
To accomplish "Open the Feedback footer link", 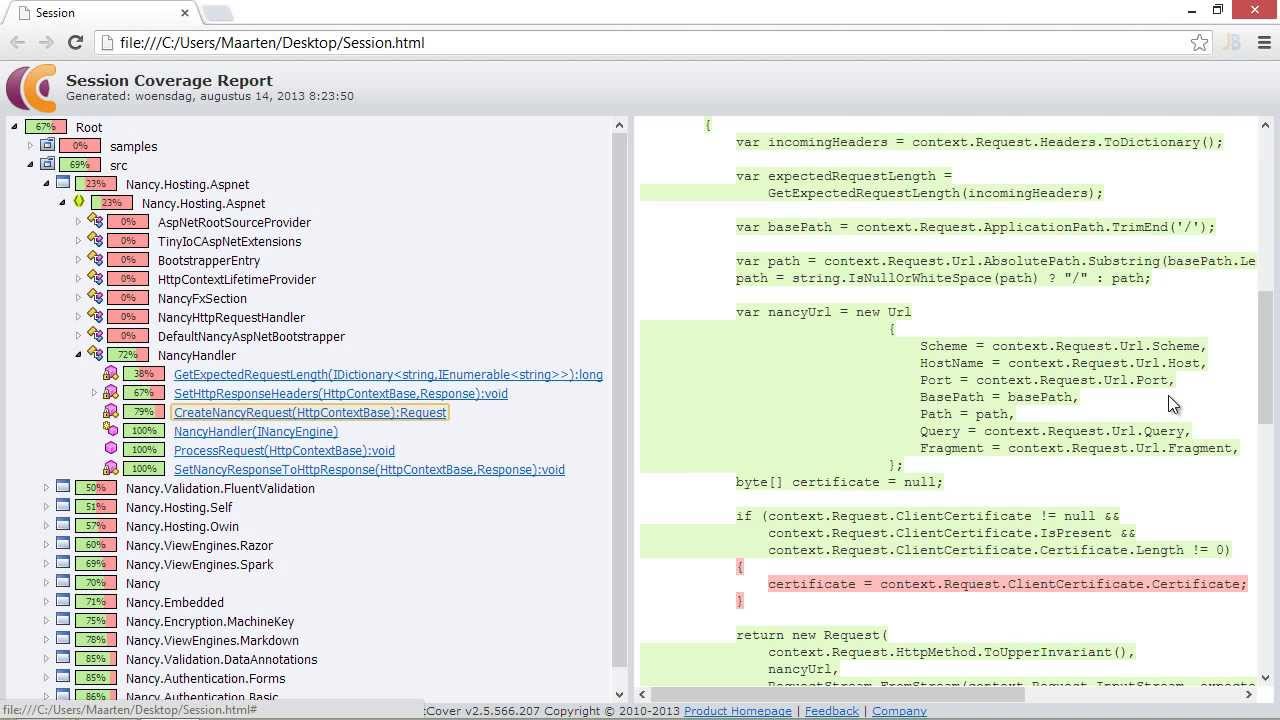I will [x=832, y=711].
